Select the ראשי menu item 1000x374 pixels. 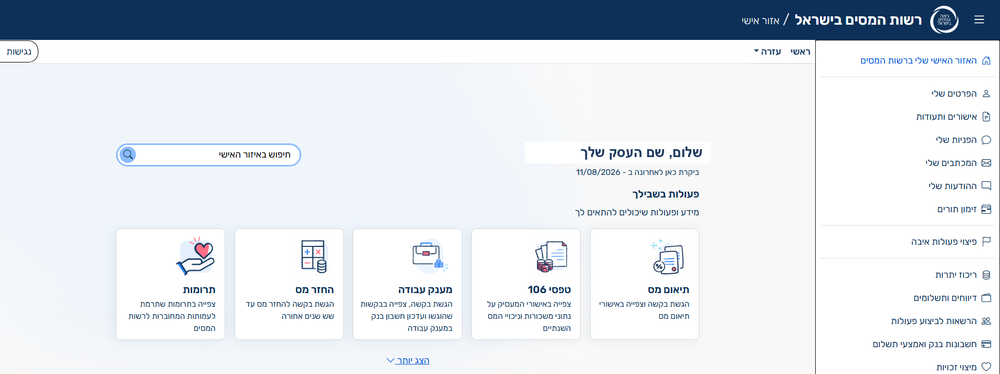click(x=800, y=51)
